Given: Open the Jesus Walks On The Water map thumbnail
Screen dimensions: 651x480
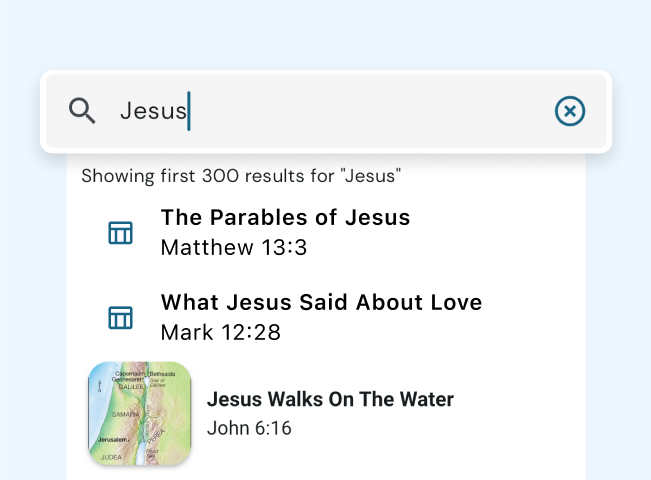Looking at the screenshot, I should click(x=140, y=413).
